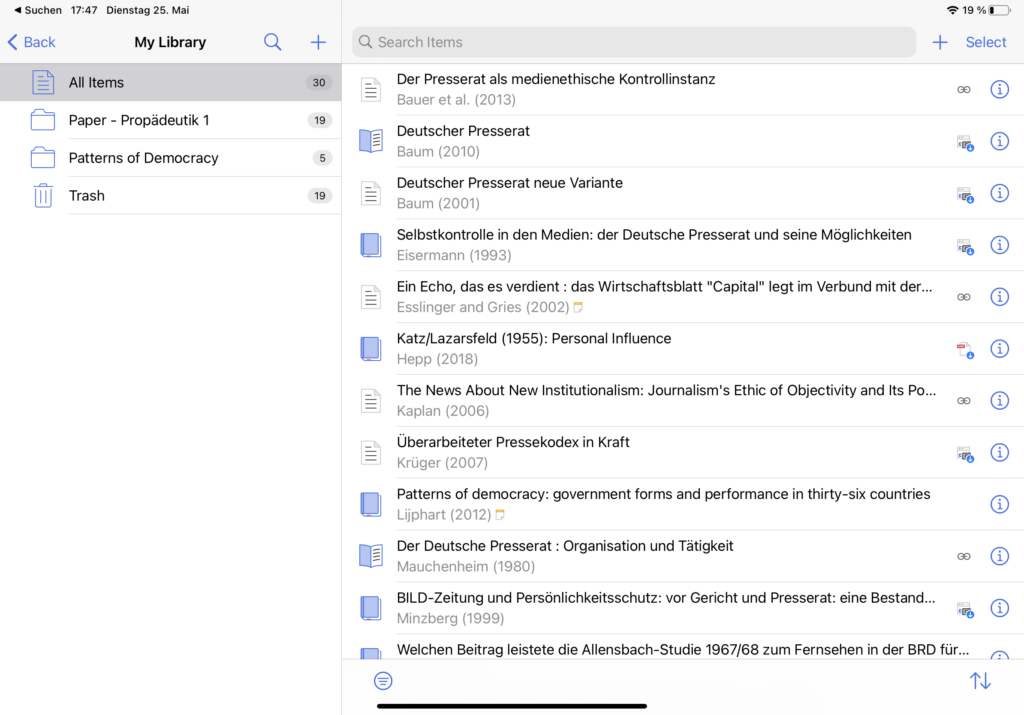This screenshot has width=1024, height=715.
Task: Show info for Kaplan 2006 item
Action: tap(1000, 400)
